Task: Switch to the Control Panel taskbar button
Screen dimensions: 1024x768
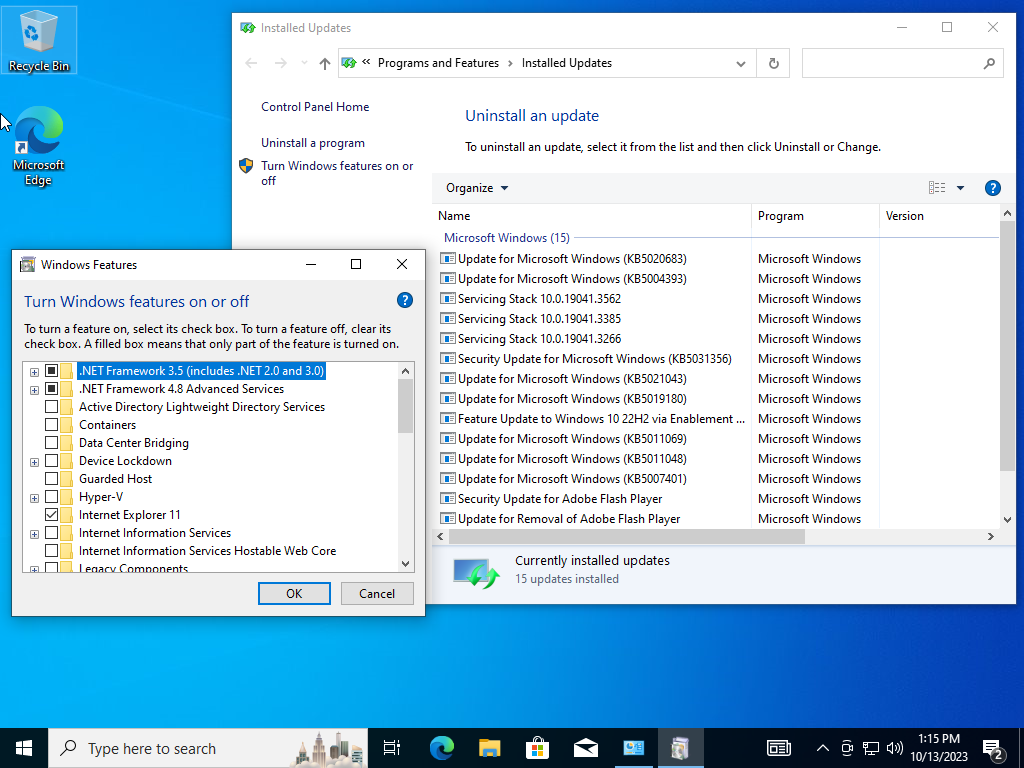Action: (633, 748)
